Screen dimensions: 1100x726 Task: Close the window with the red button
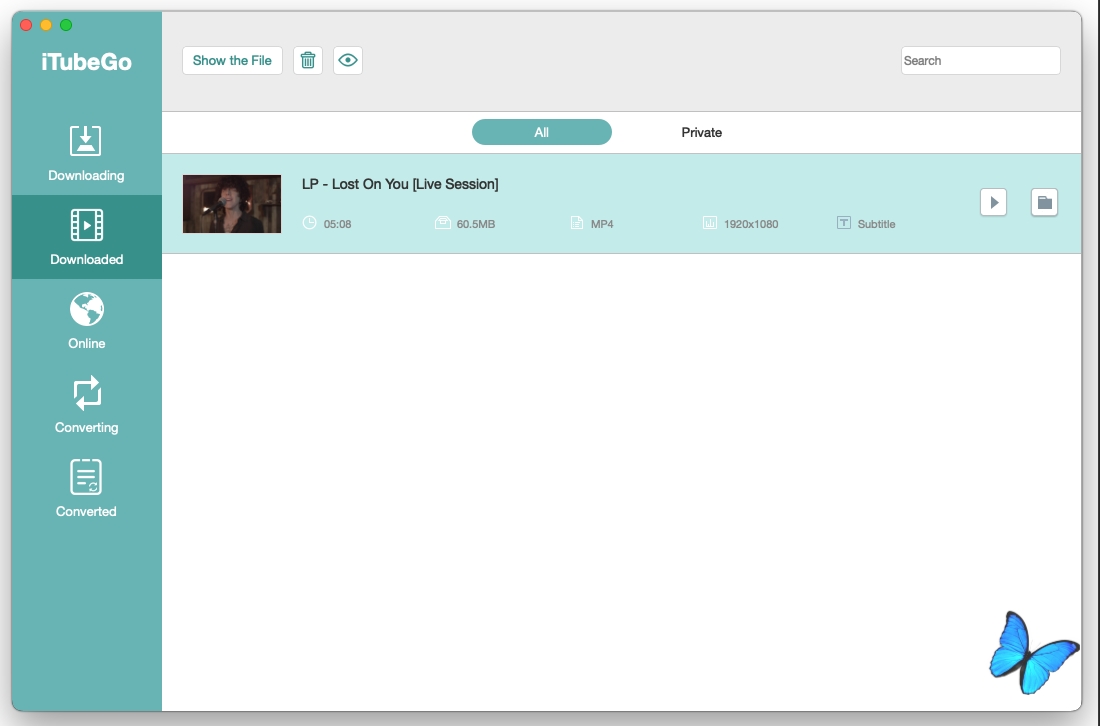tap(26, 25)
